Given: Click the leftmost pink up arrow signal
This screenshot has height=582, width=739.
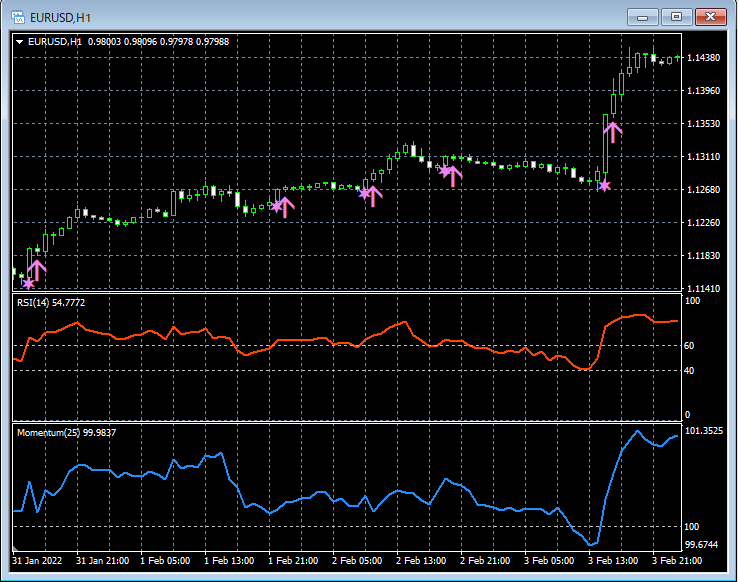Looking at the screenshot, I should click(37, 269).
